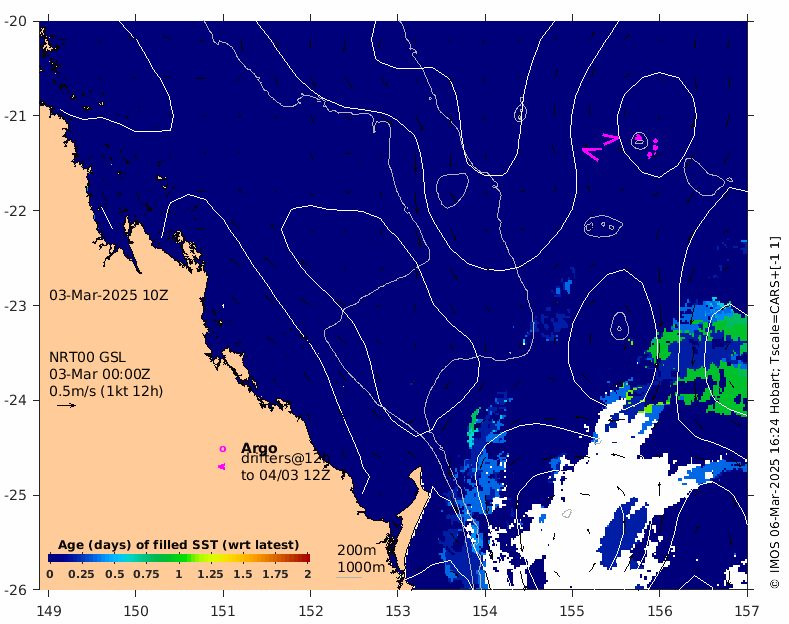789x624 pixels.
Task: Select the drifters@12h legend label
Action: [x=285, y=458]
